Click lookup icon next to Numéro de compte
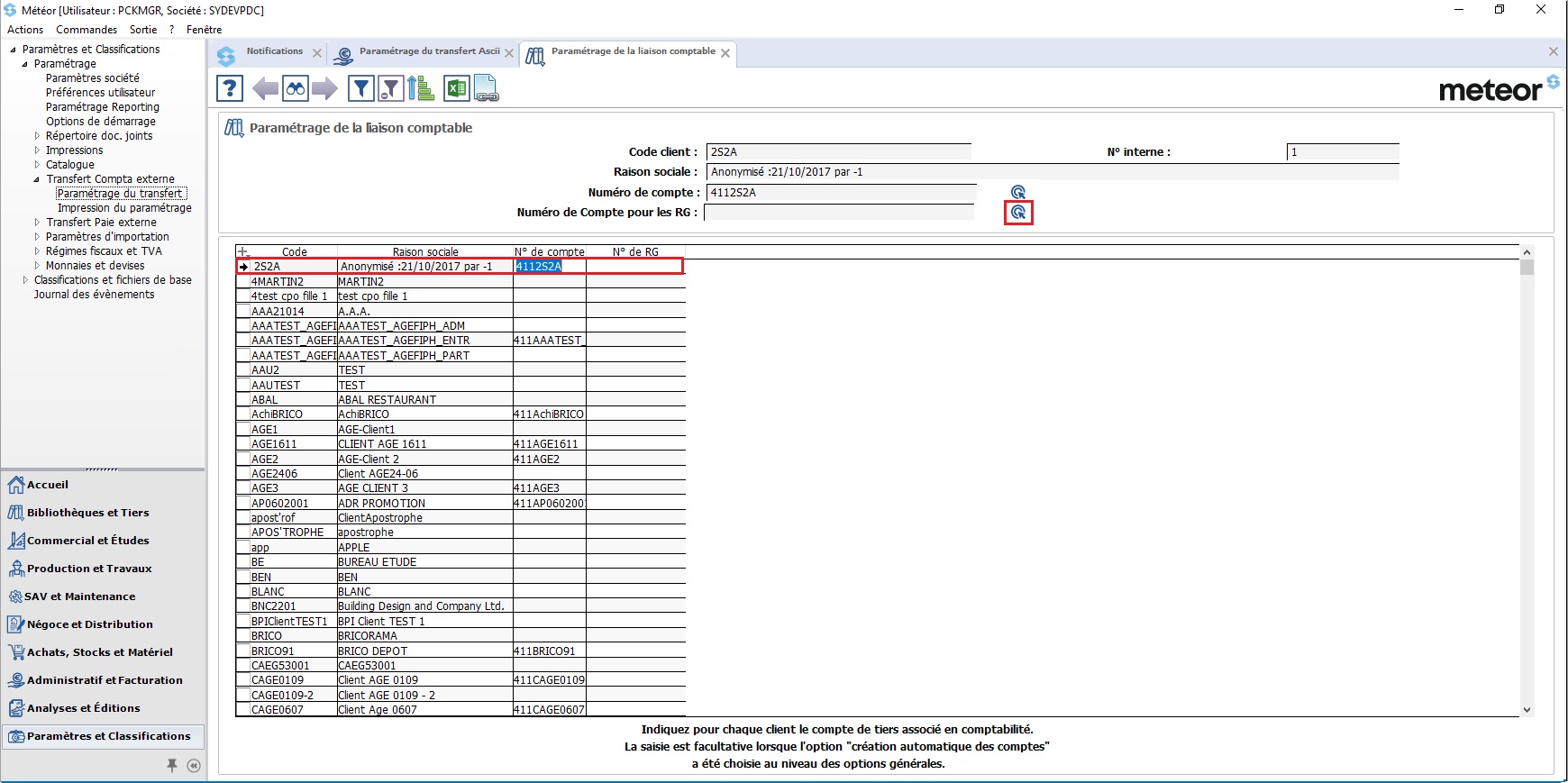The image size is (1568, 783). pos(1018,192)
